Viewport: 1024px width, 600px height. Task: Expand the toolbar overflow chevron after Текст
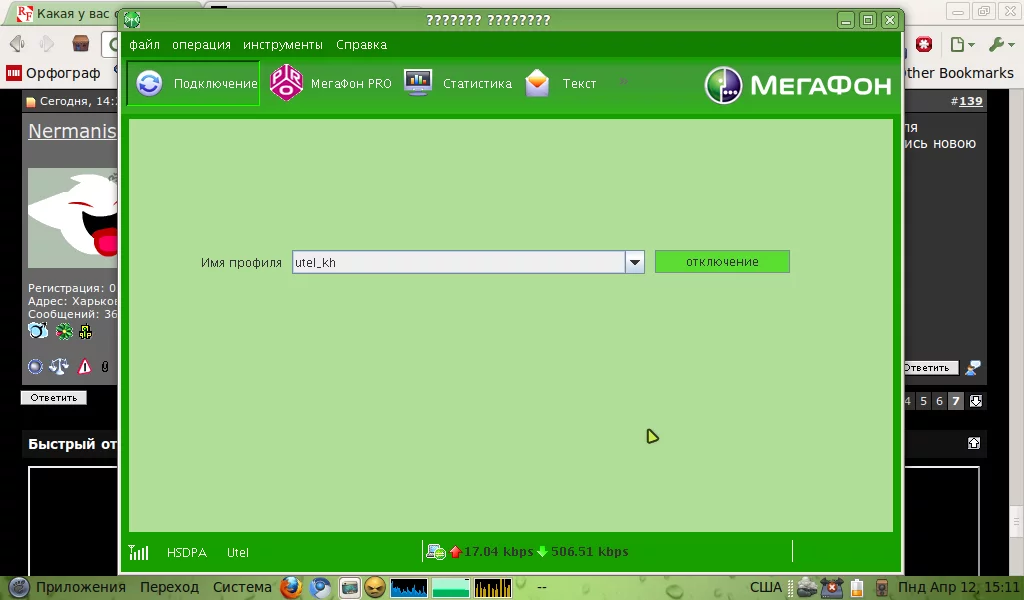point(624,82)
